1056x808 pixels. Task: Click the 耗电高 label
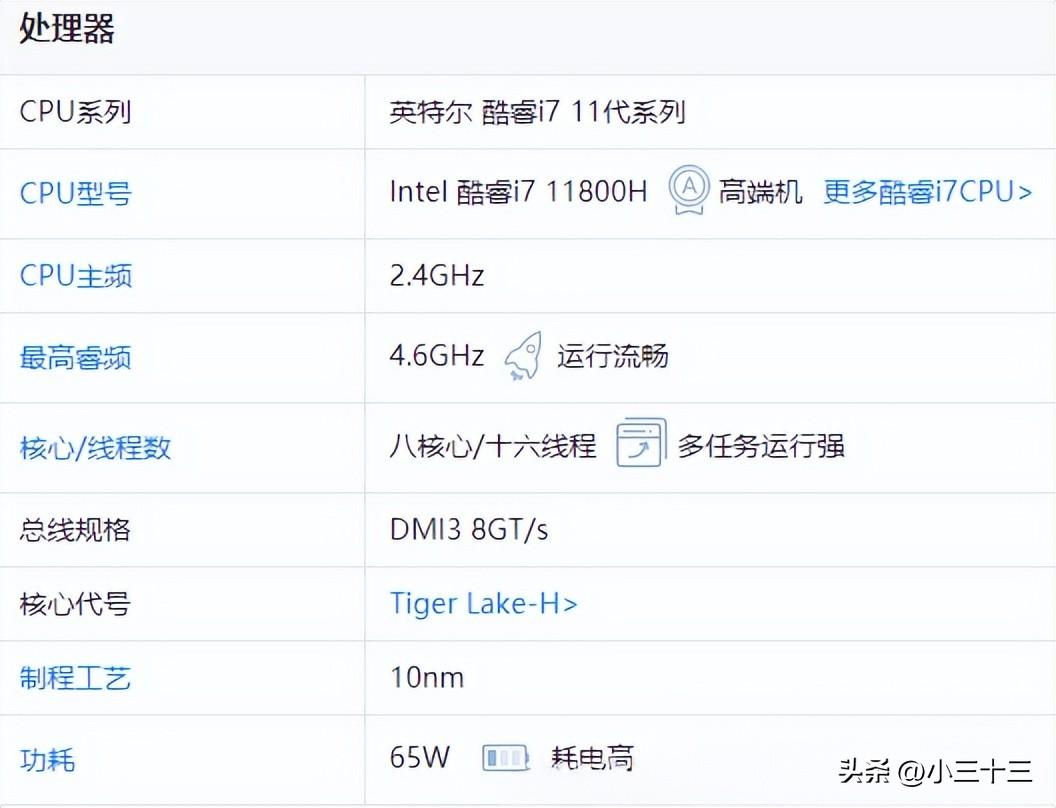[x=592, y=759]
